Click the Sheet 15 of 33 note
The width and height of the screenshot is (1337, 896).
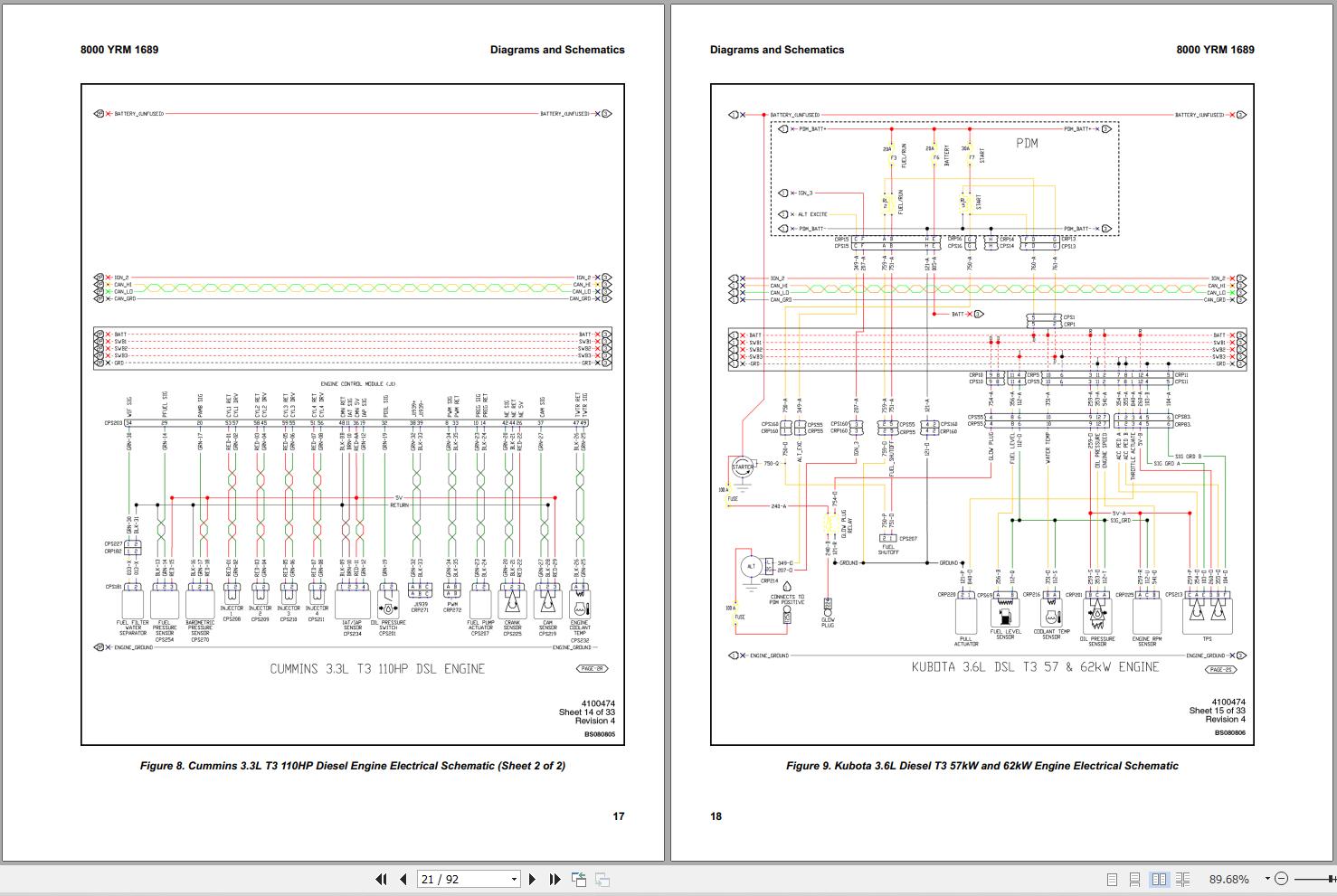1217,711
